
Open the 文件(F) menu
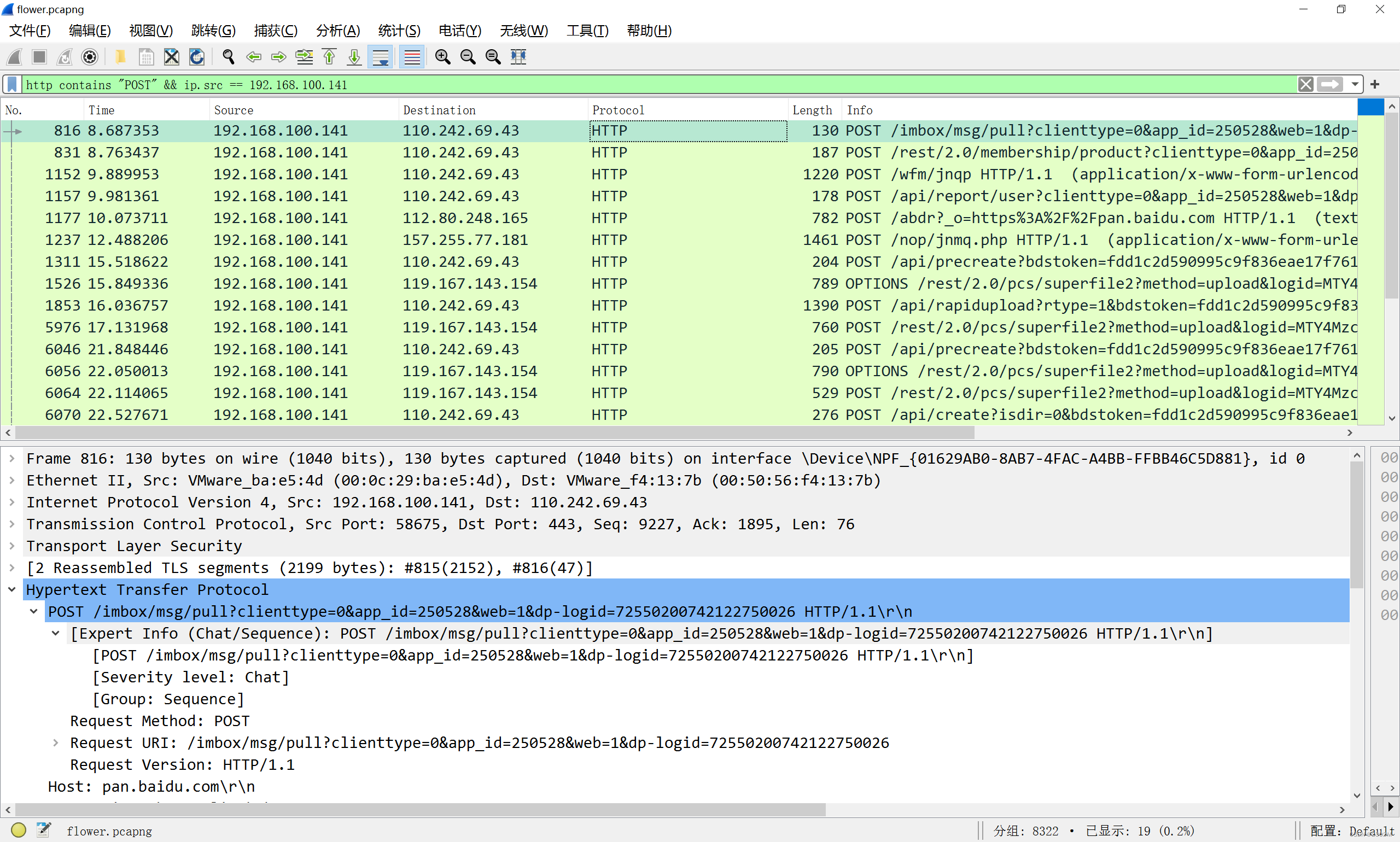30,31
